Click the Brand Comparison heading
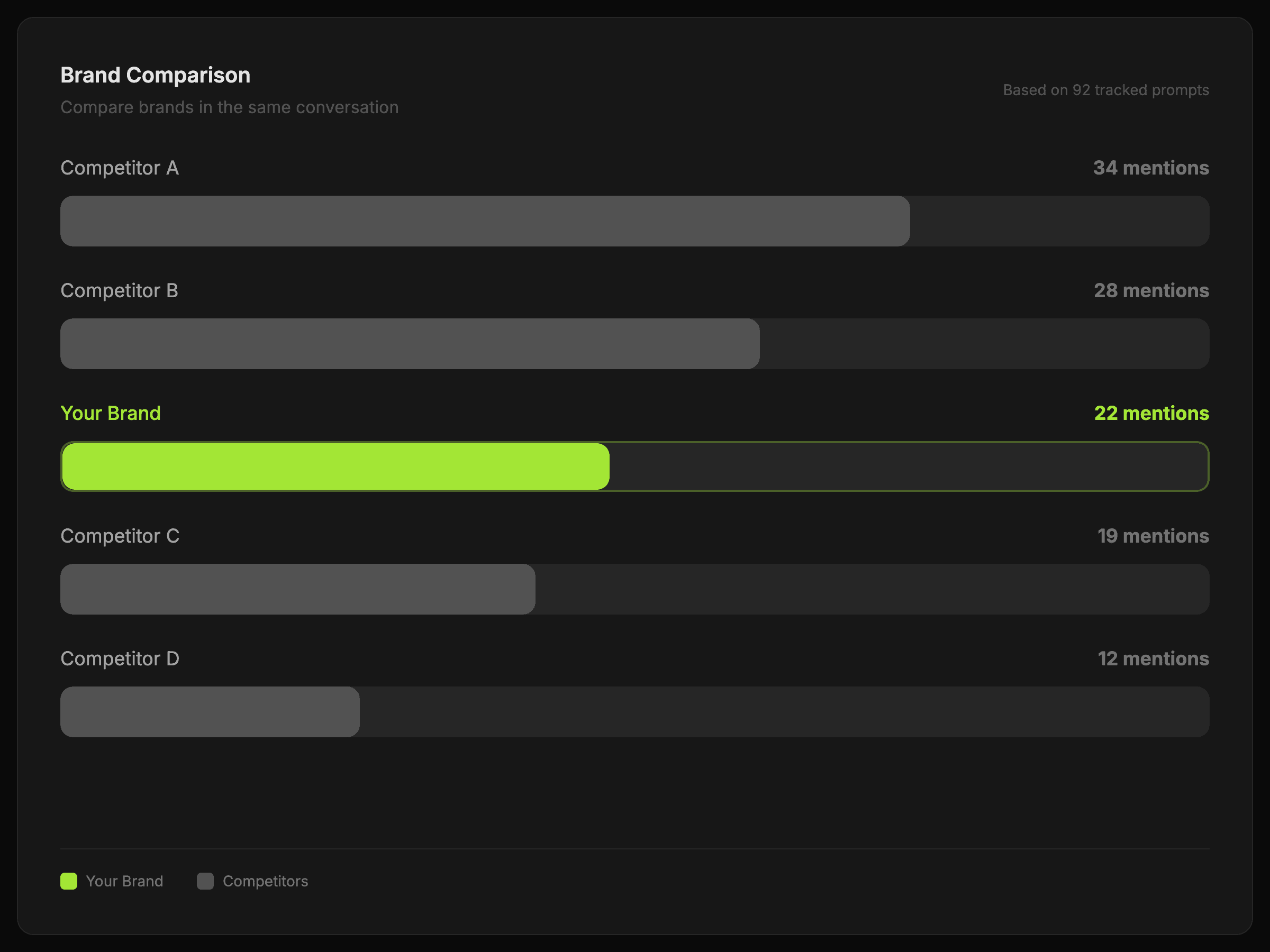The image size is (1270, 952). tap(156, 75)
